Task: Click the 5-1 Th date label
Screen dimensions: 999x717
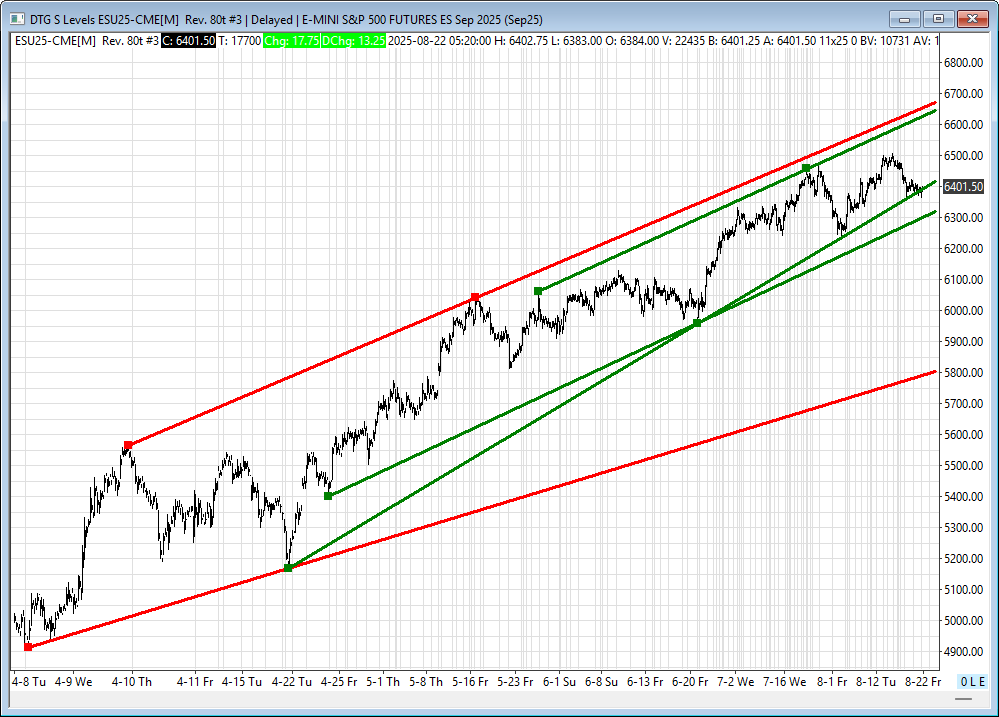Action: click(383, 681)
